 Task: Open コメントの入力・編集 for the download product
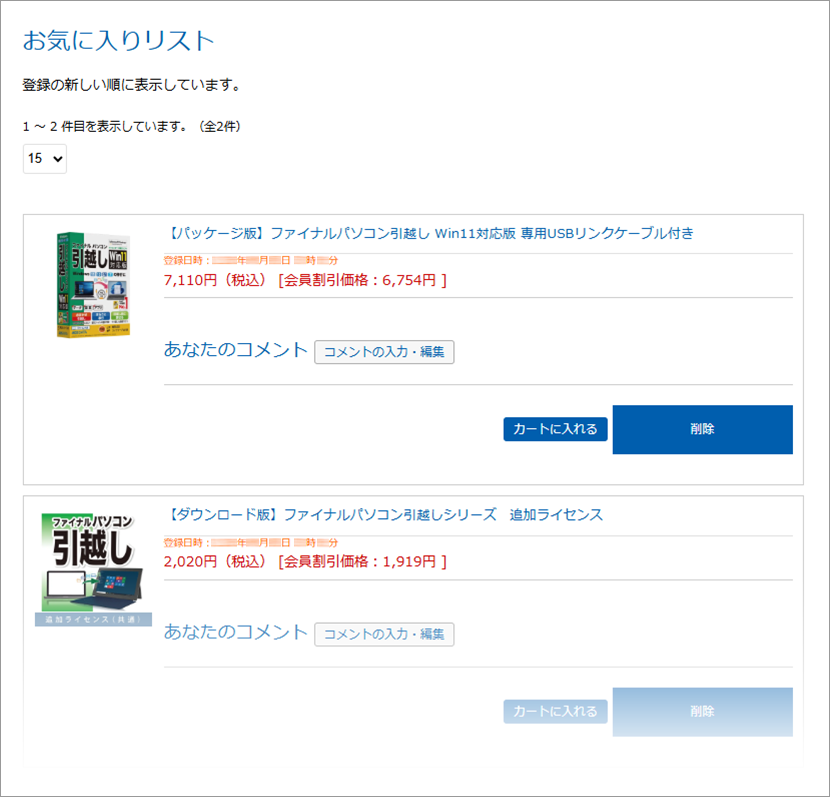click(384, 634)
